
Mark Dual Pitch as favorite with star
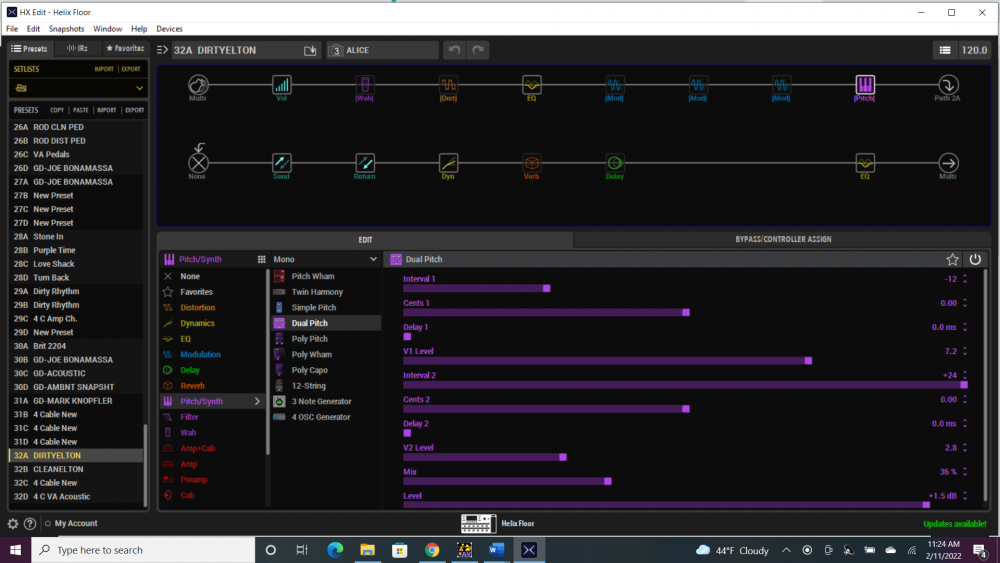[x=953, y=259]
